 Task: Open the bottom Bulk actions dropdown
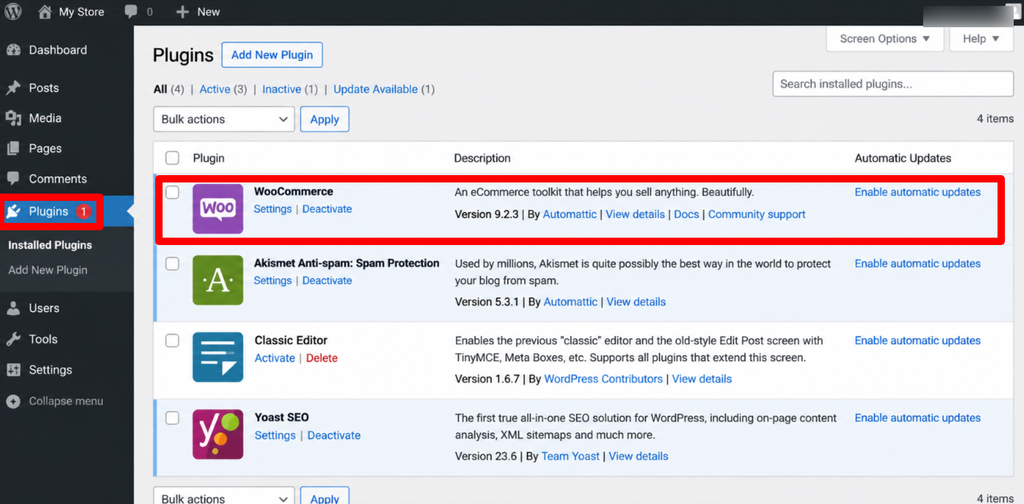pos(224,496)
